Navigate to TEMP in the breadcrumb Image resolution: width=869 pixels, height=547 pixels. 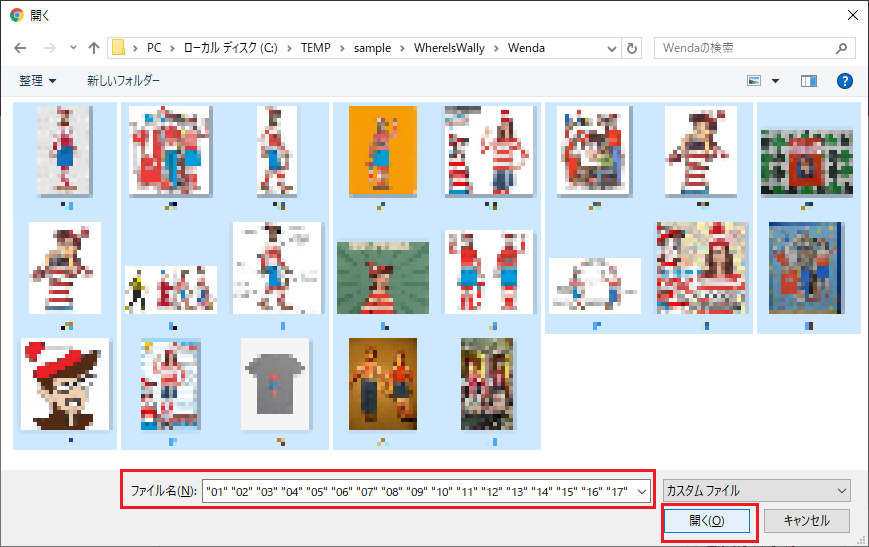315,48
